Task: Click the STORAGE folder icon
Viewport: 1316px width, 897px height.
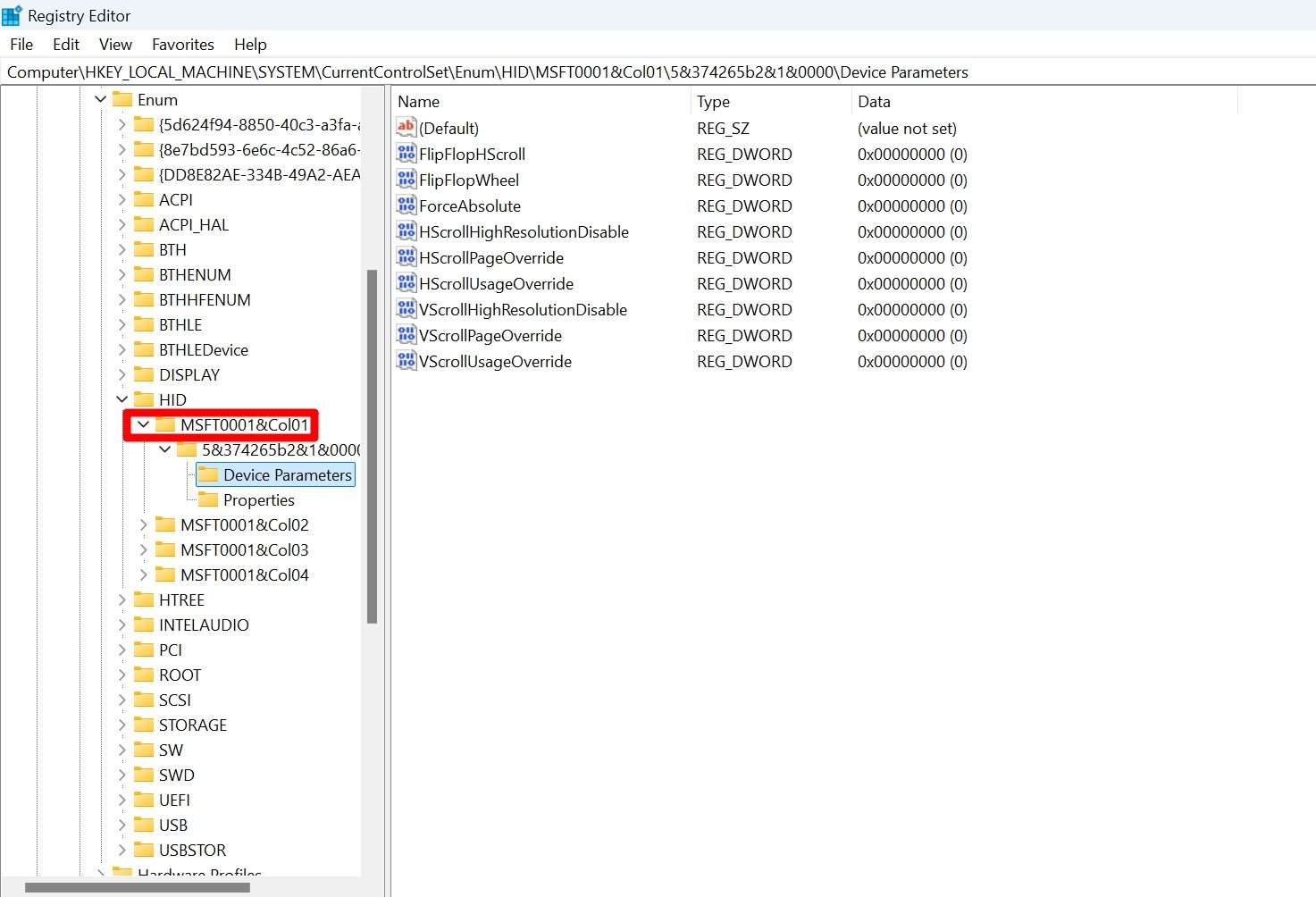Action: click(144, 725)
